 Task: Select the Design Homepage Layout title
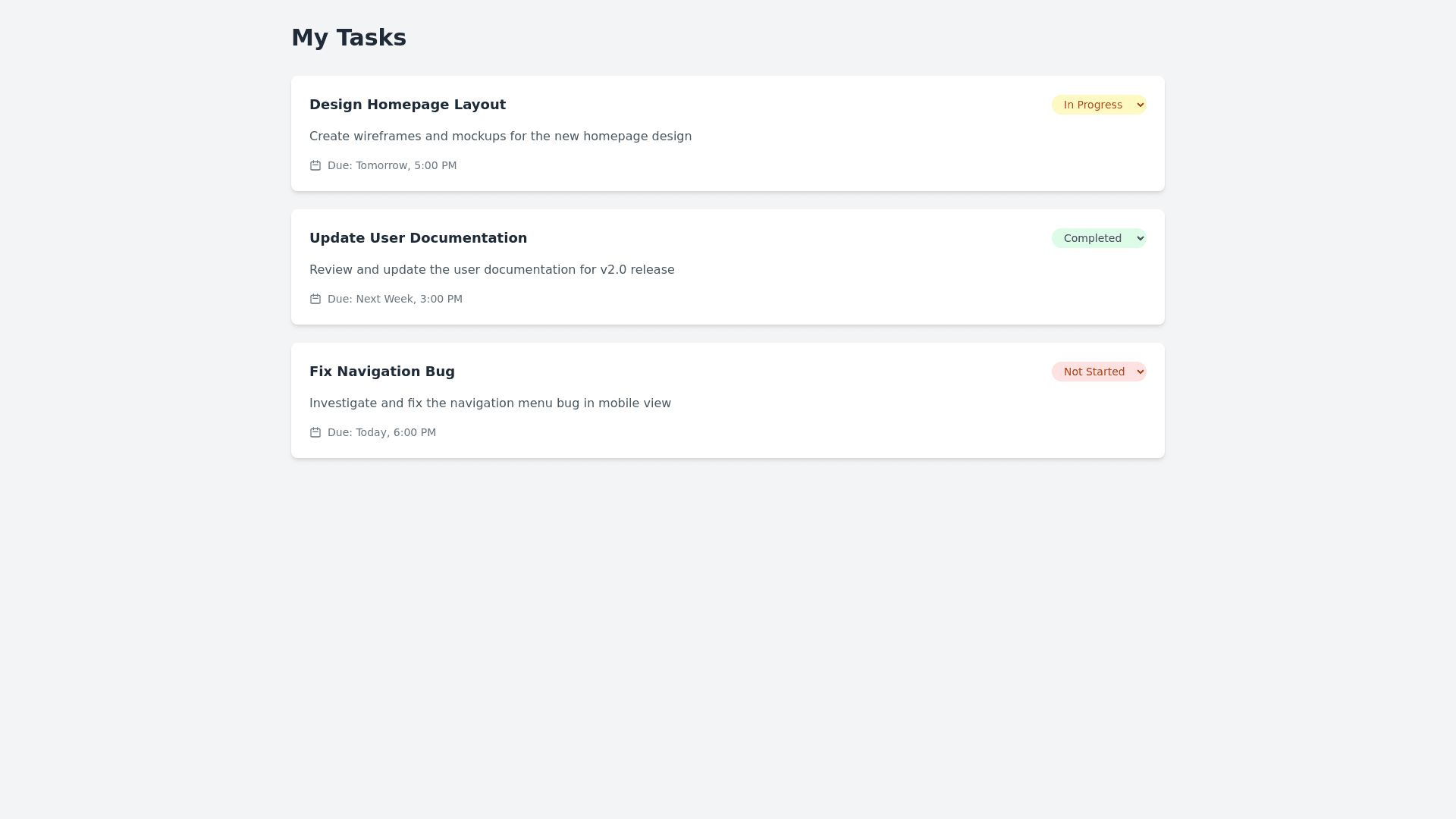click(x=407, y=105)
